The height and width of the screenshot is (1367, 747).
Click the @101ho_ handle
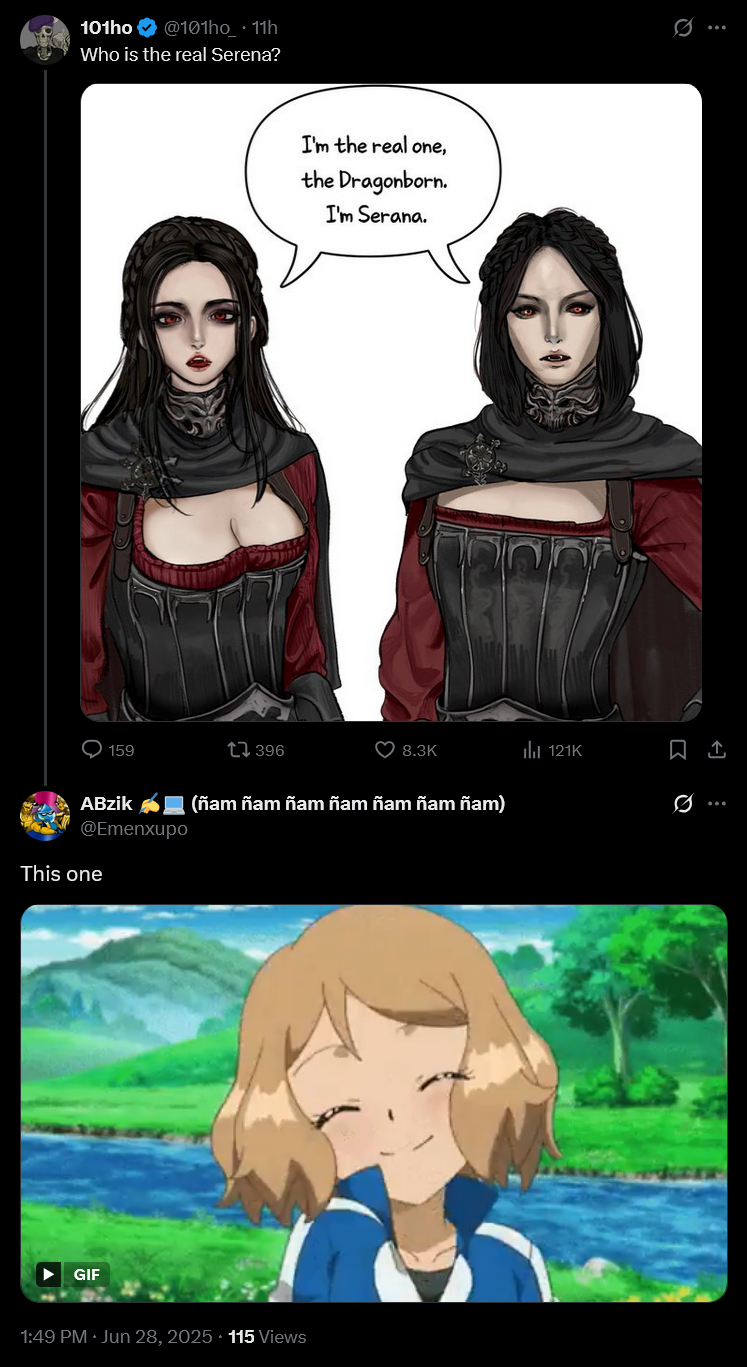pyautogui.click(x=204, y=28)
